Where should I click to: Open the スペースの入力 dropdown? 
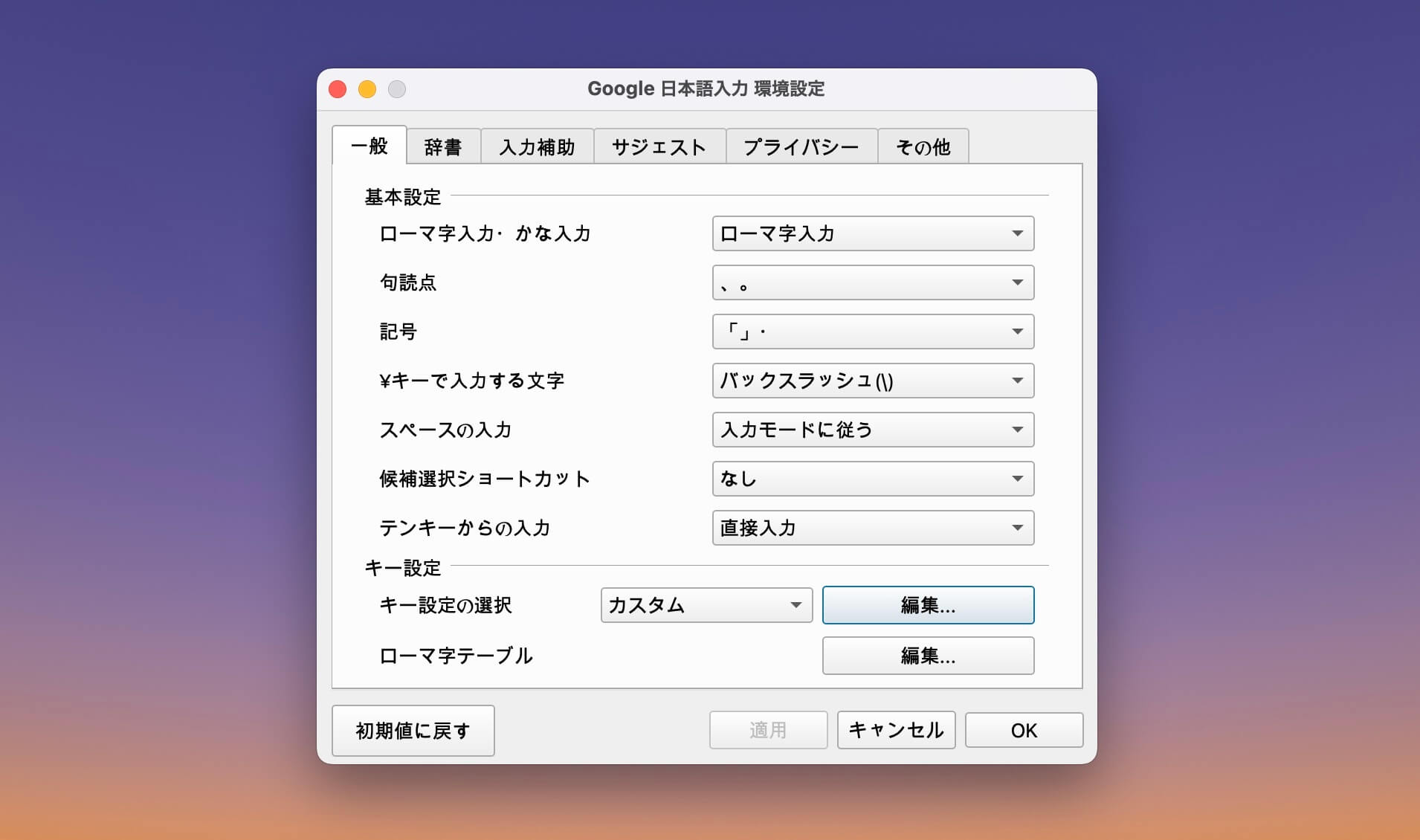coord(873,430)
